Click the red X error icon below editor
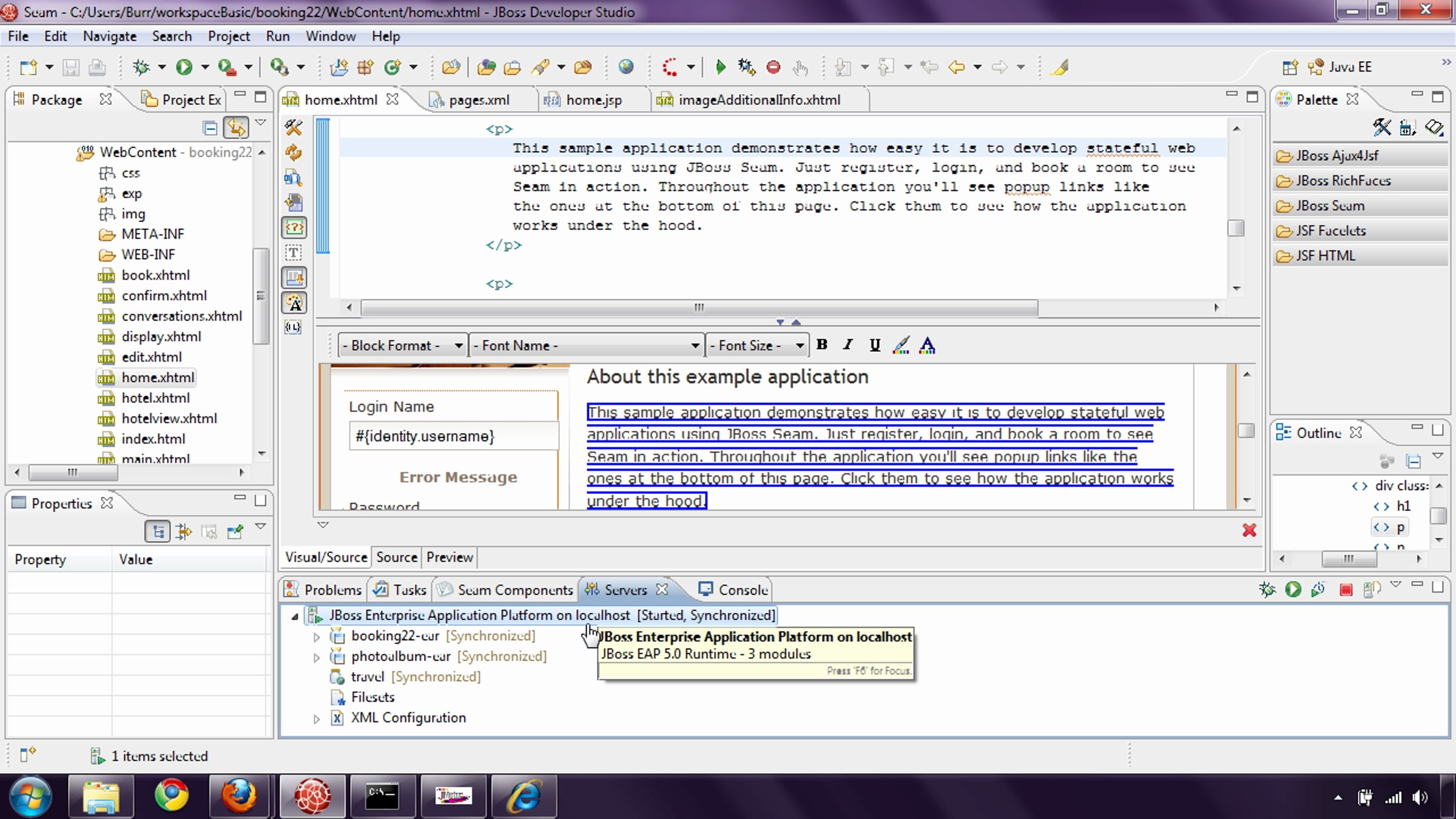This screenshot has width=1456, height=819. click(1249, 530)
